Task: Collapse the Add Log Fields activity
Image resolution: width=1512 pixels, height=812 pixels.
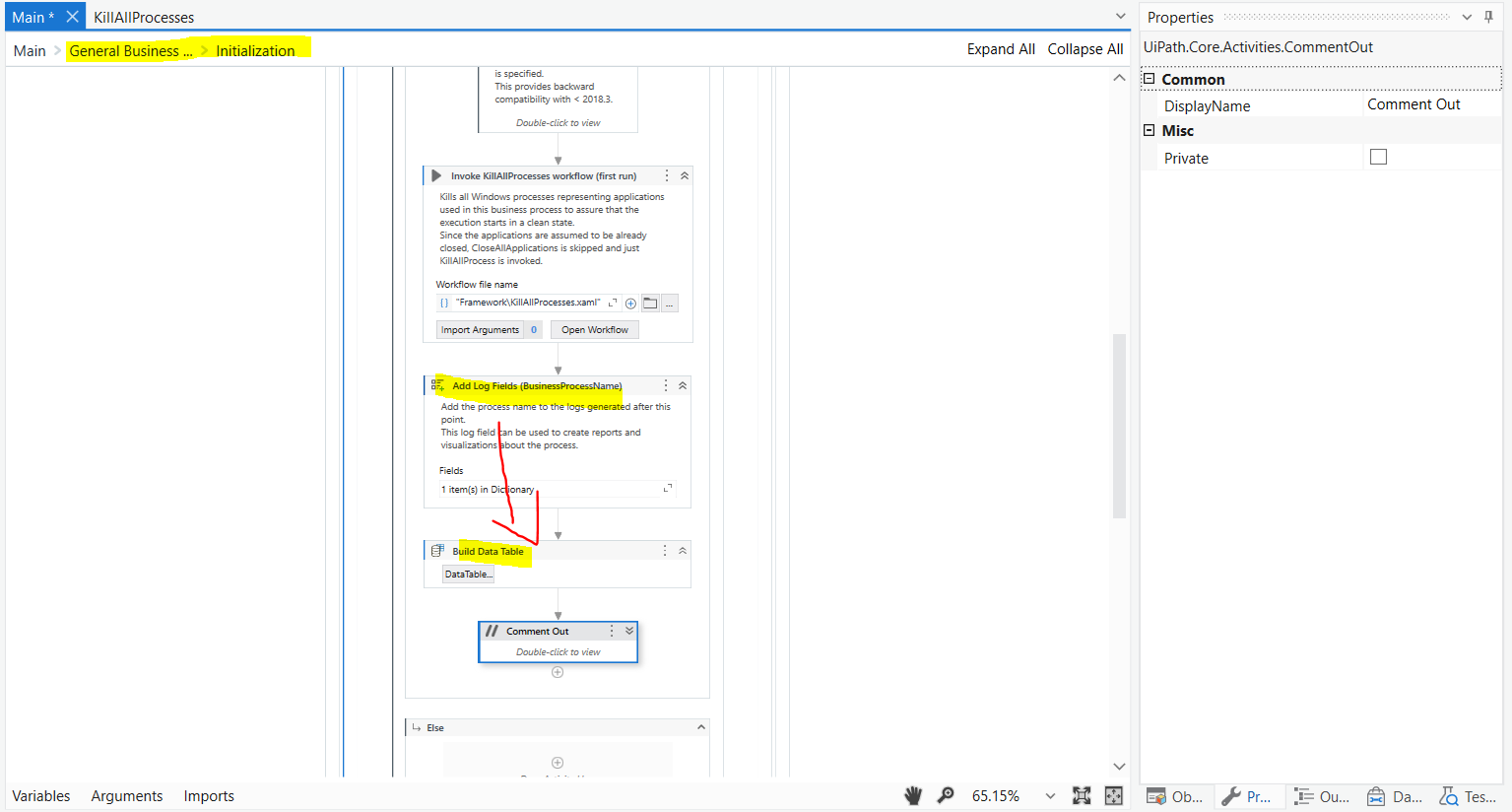Action: coord(683,385)
